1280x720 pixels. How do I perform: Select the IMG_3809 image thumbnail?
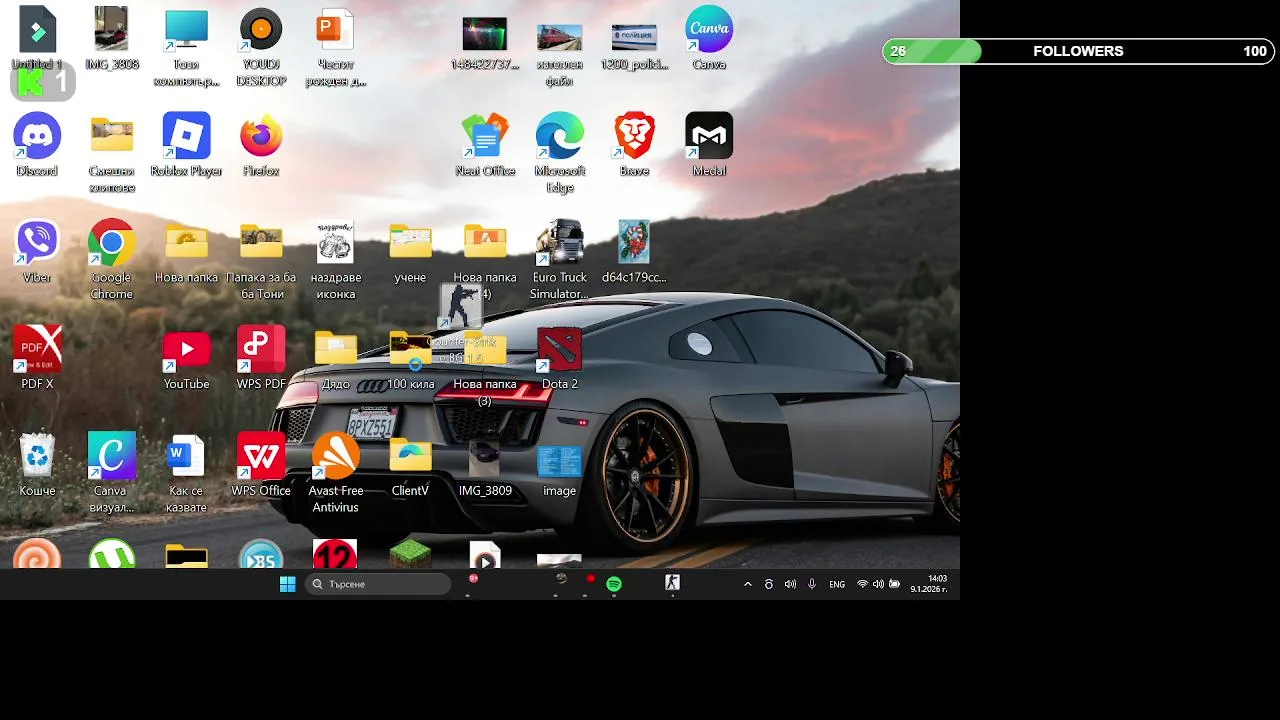pos(485,457)
